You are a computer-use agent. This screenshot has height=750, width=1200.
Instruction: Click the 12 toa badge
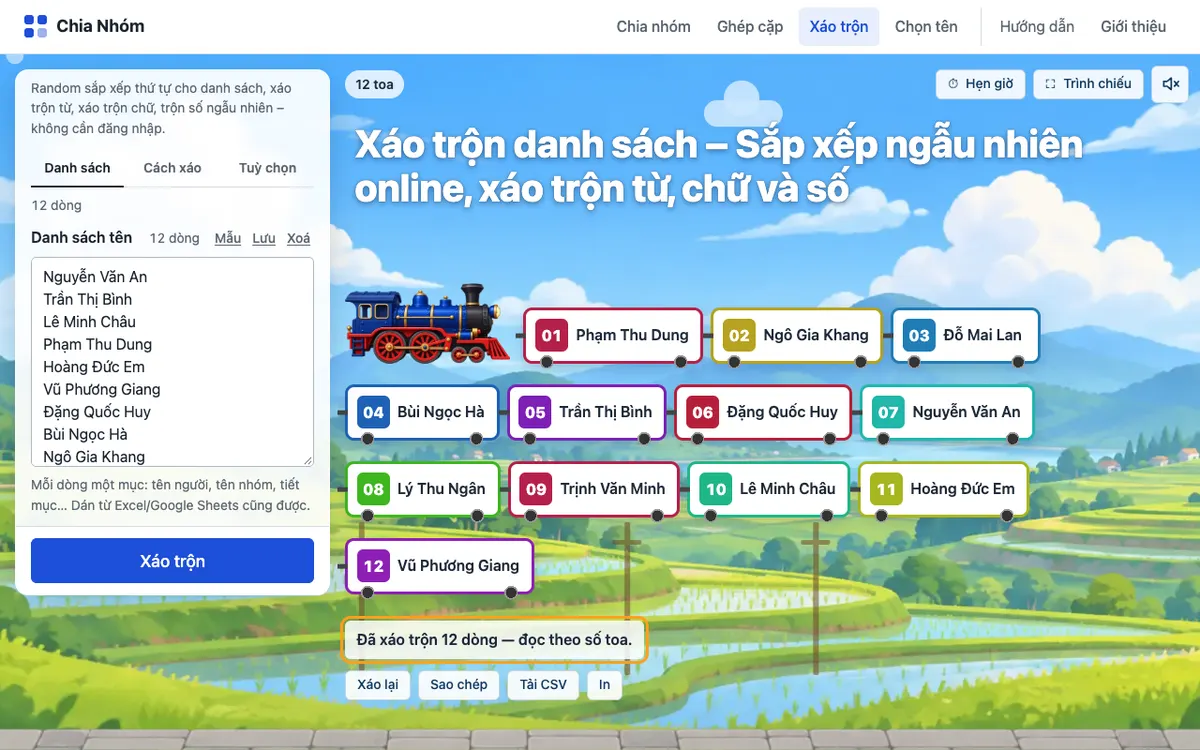(x=375, y=85)
